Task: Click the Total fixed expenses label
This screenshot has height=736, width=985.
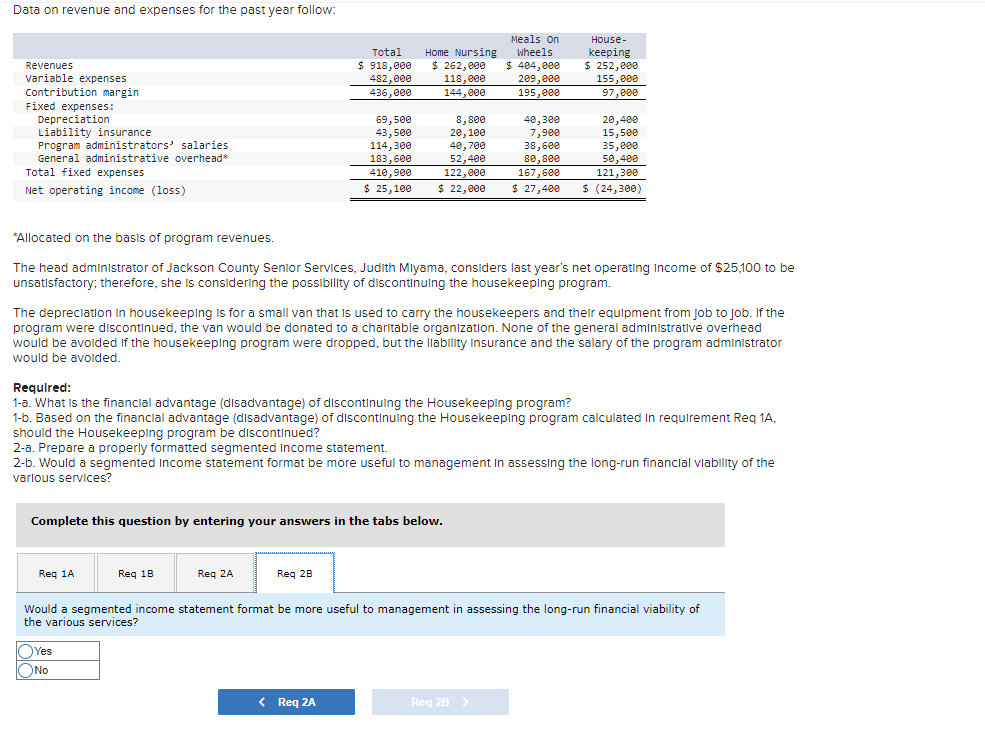Action: click(85, 172)
